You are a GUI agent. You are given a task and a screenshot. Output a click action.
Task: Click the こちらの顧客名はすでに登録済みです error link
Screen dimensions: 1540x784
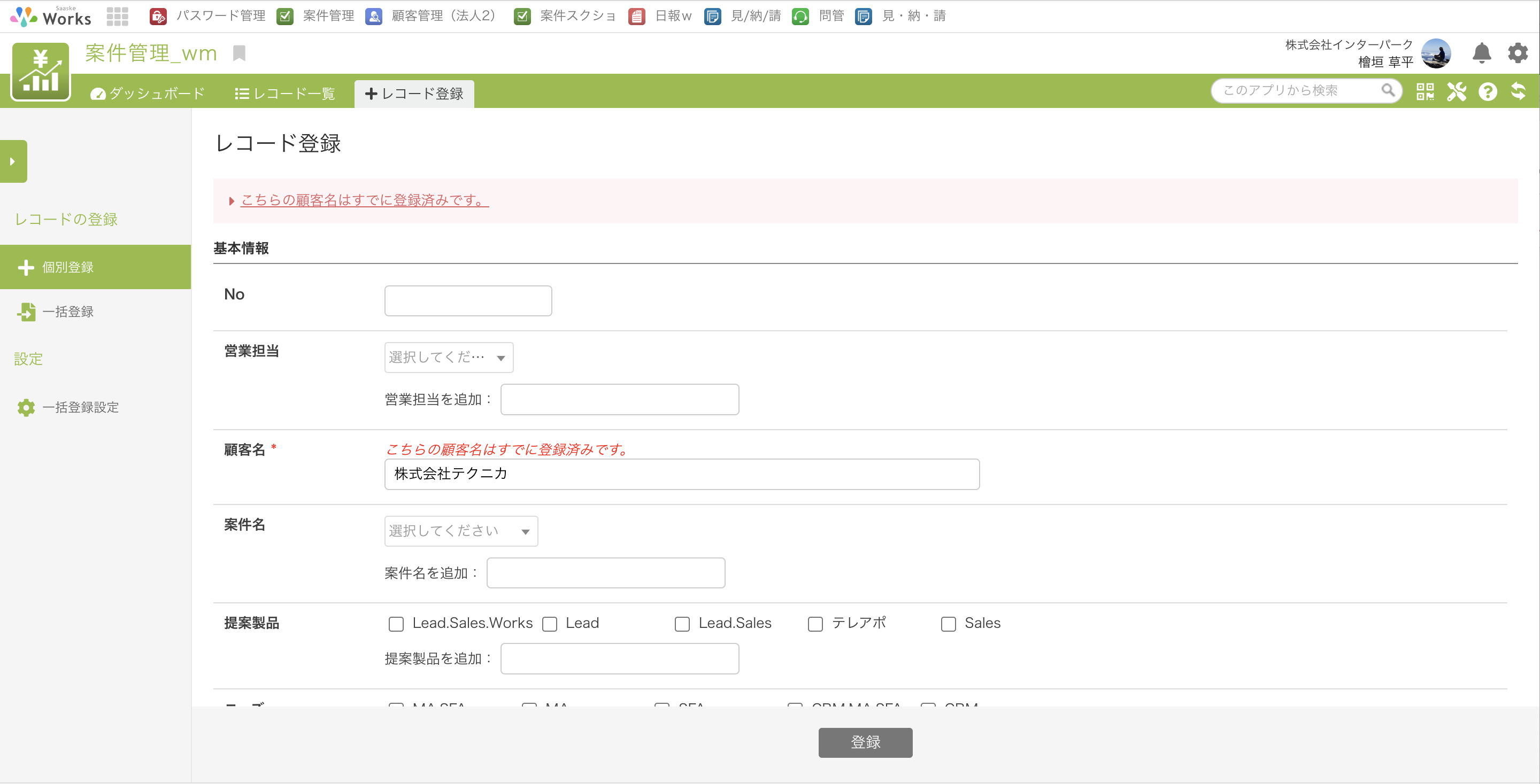365,200
